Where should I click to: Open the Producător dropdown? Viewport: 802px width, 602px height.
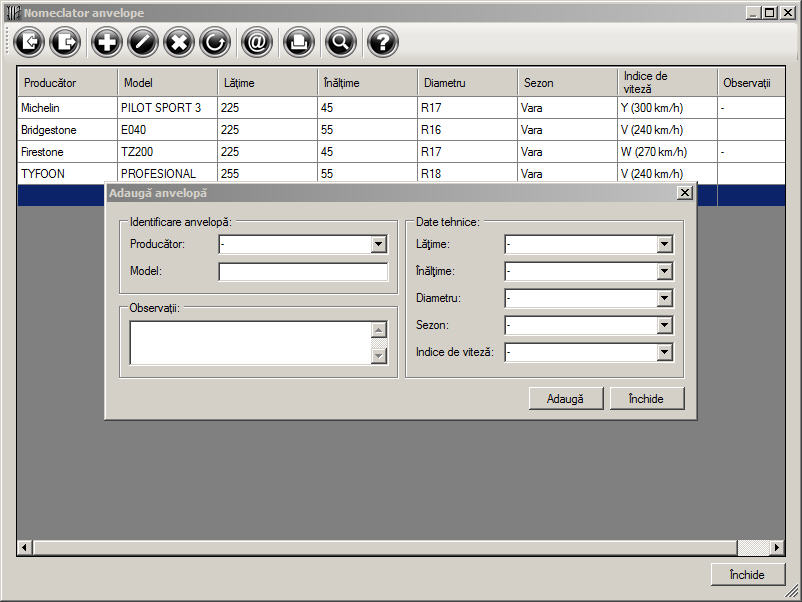coord(378,244)
